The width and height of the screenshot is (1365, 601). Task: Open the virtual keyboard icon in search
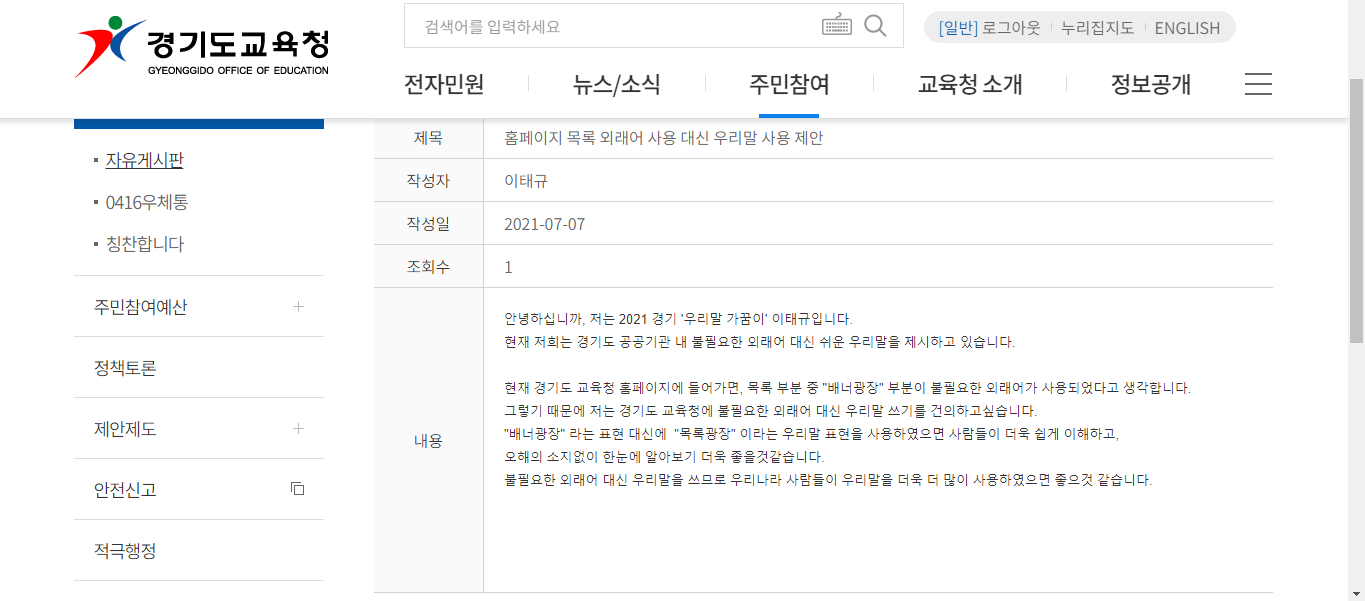[836, 26]
